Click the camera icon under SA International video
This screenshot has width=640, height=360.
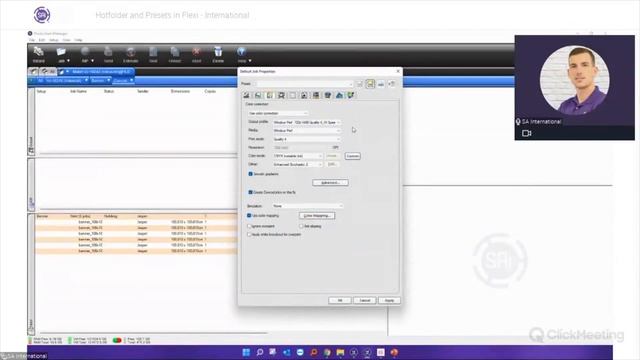point(527,133)
